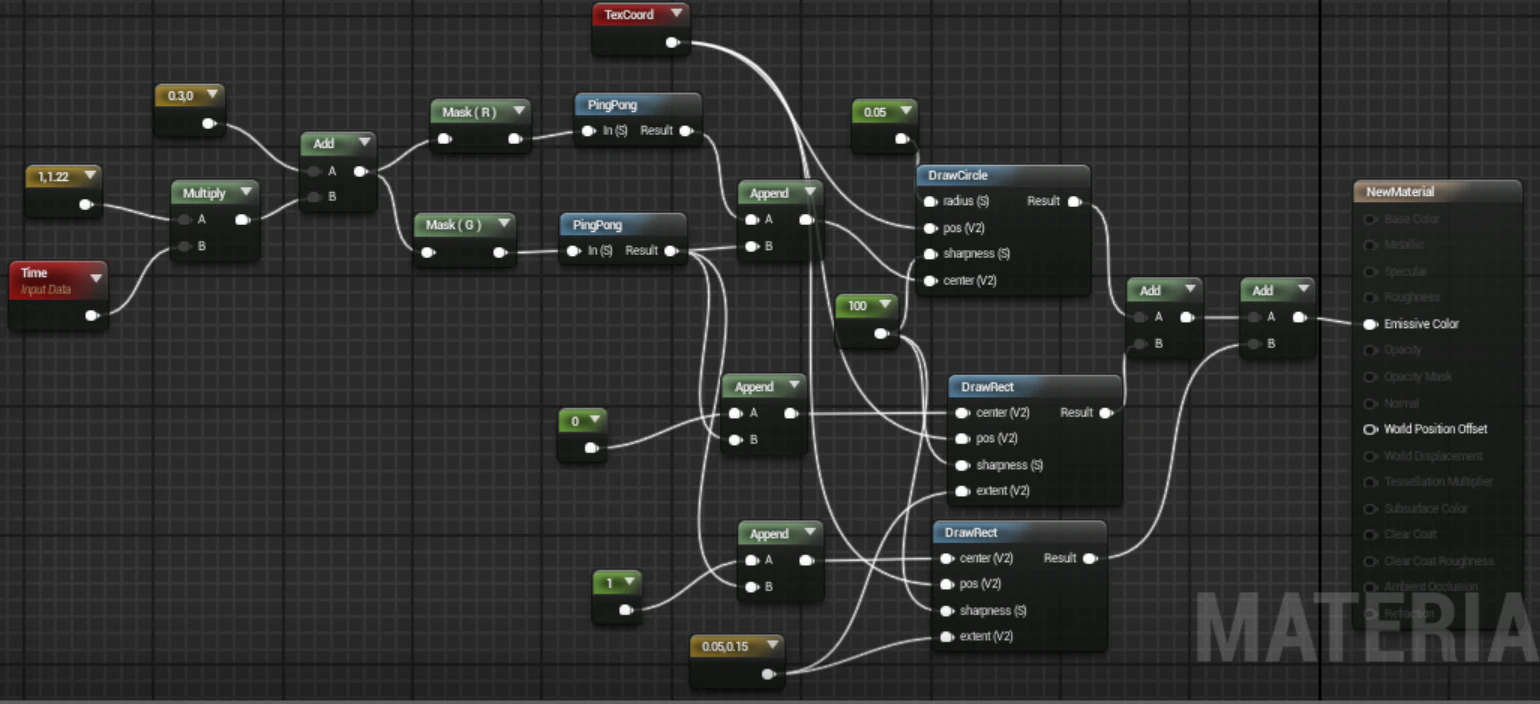Click the Multiply node's output pin
The width and height of the screenshot is (1540, 704).
click(242, 220)
